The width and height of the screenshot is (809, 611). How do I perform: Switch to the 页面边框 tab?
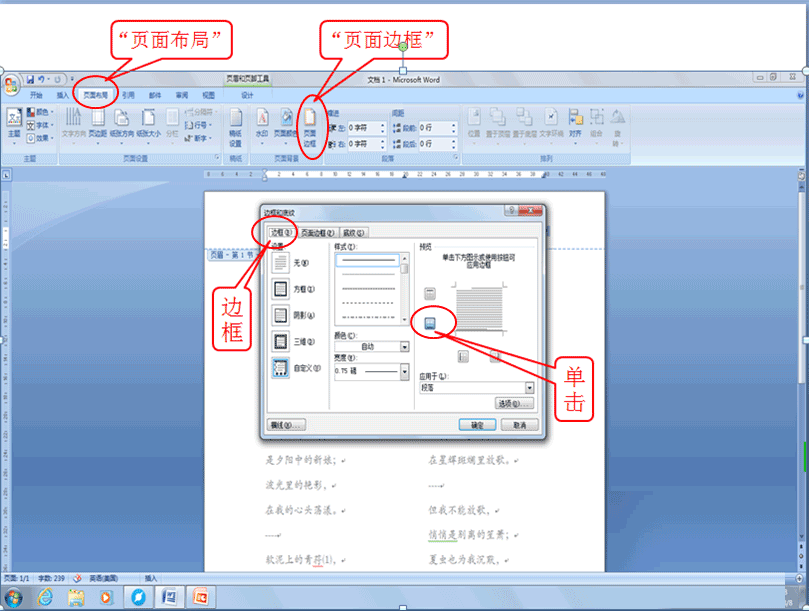[317, 232]
